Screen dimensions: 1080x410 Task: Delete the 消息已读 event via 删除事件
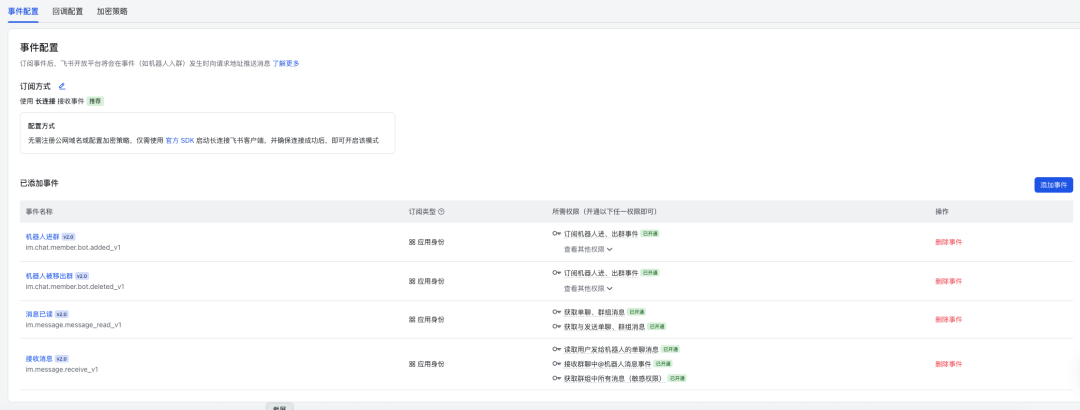tap(948, 319)
